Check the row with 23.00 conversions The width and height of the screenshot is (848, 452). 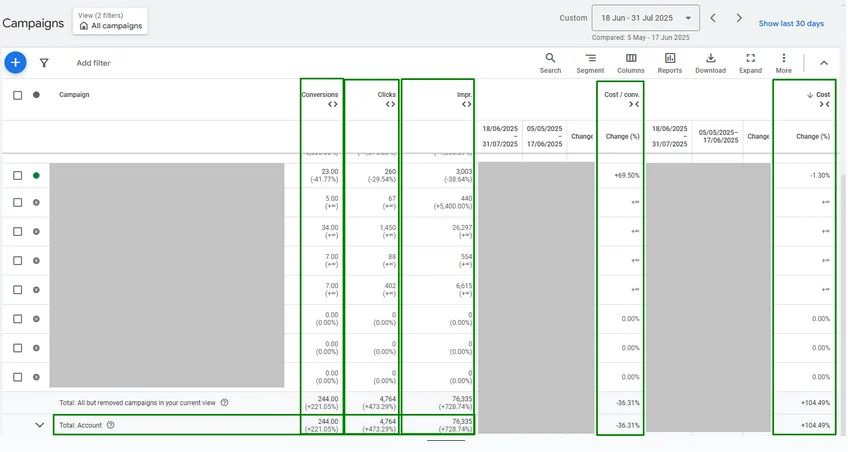coord(17,176)
